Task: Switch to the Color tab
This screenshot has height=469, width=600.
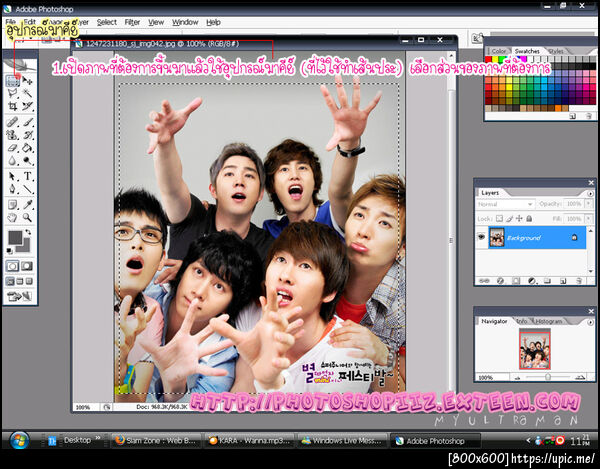Action: point(498,51)
